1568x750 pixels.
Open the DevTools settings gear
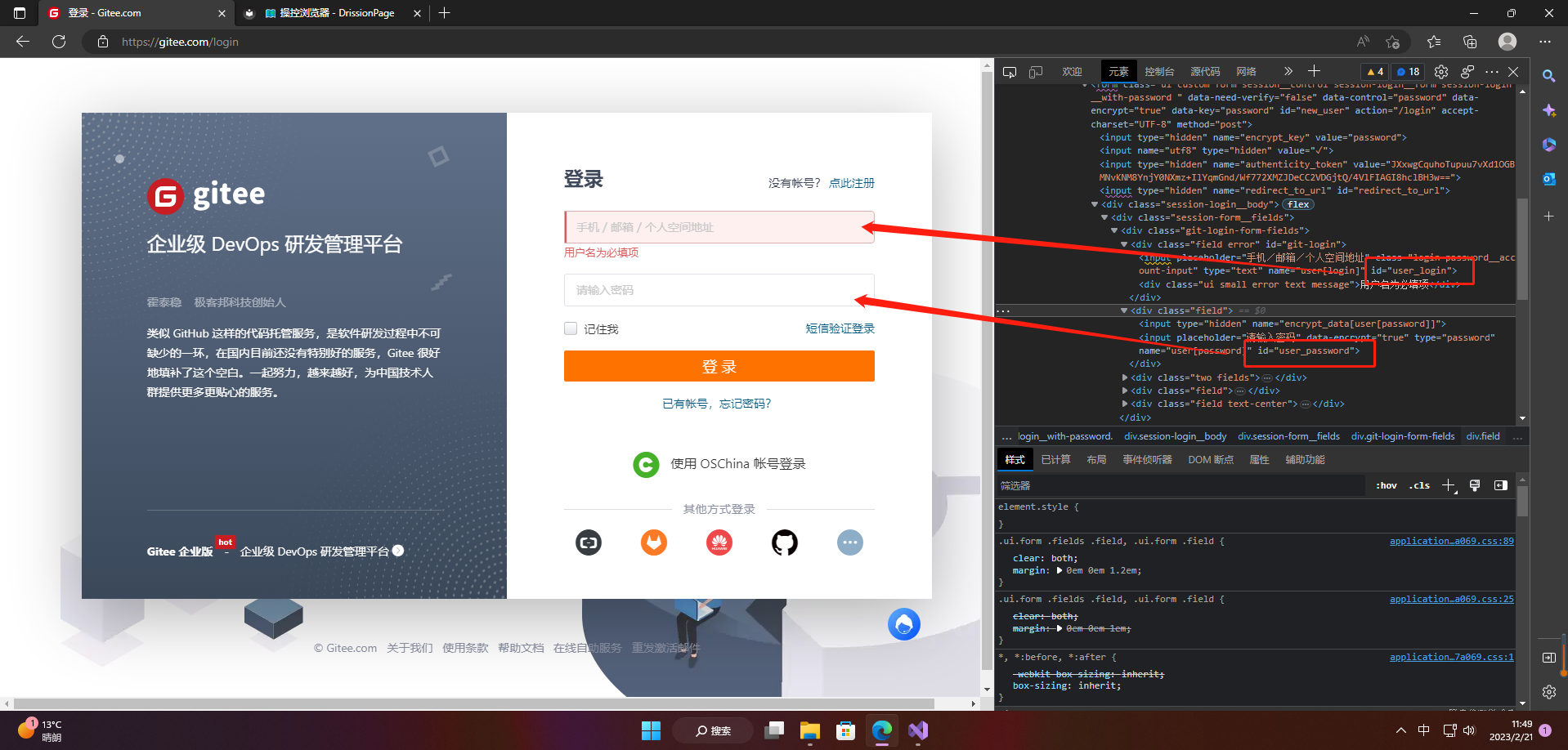click(1441, 72)
